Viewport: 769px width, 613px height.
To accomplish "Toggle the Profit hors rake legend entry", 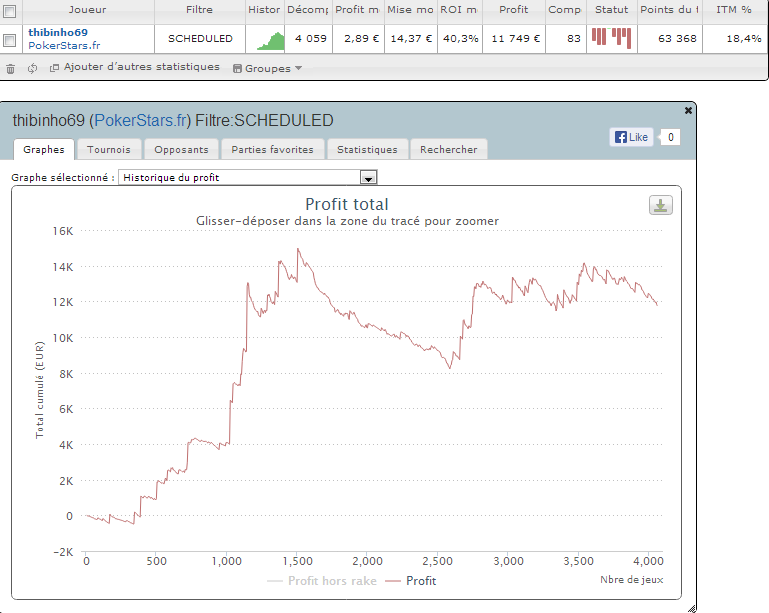I will 322,581.
